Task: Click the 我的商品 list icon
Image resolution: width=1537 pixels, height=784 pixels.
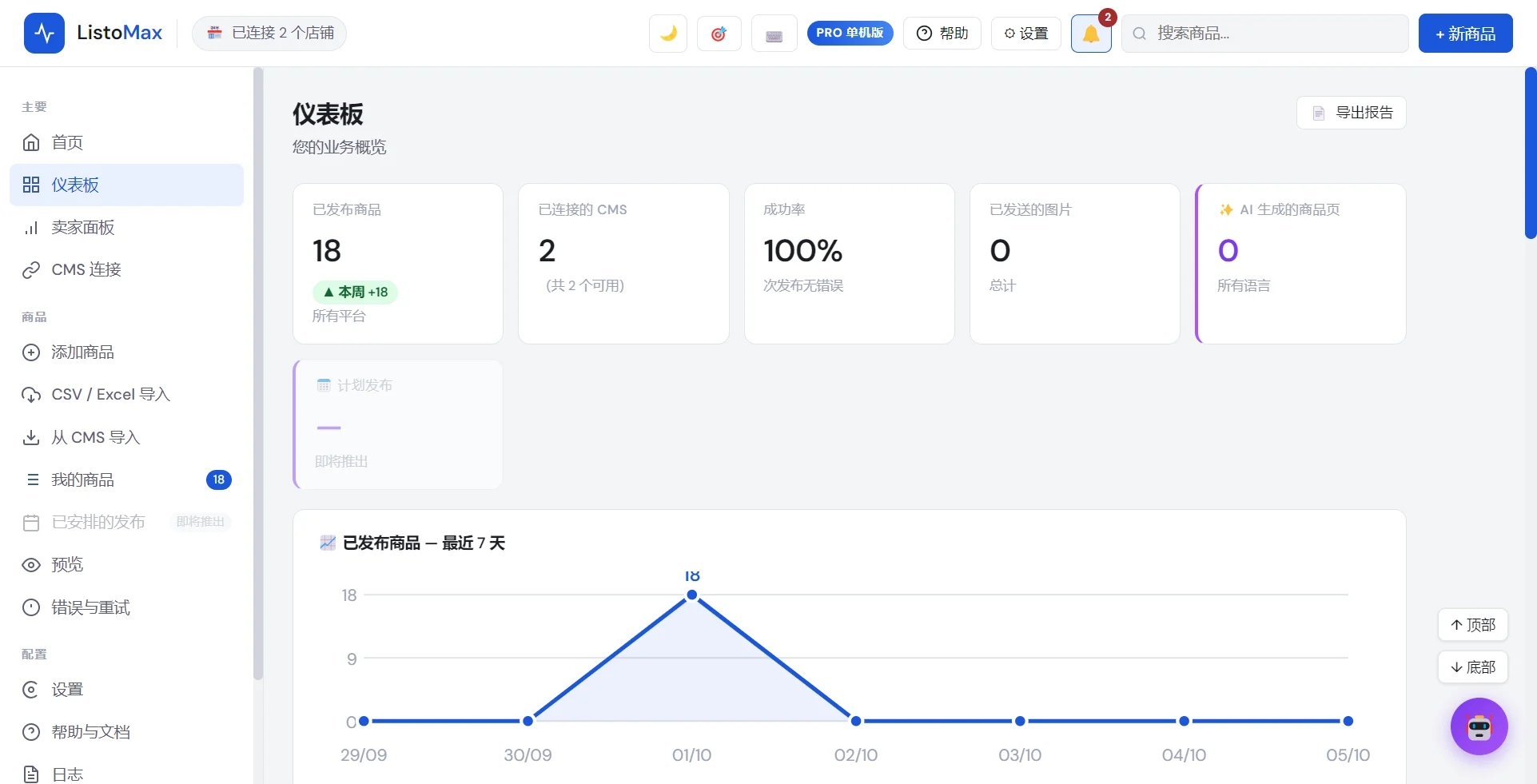Action: click(33, 480)
